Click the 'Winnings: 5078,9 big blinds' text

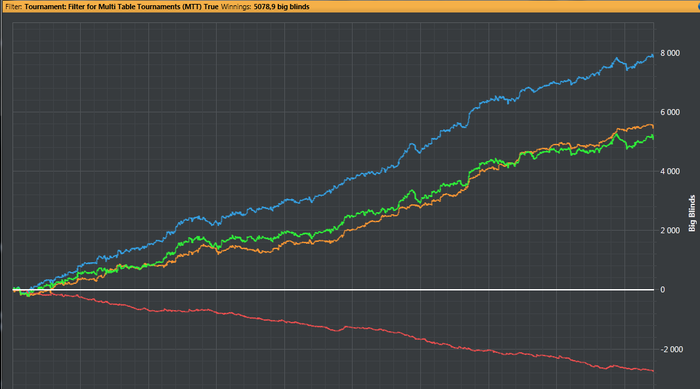pos(265,7)
